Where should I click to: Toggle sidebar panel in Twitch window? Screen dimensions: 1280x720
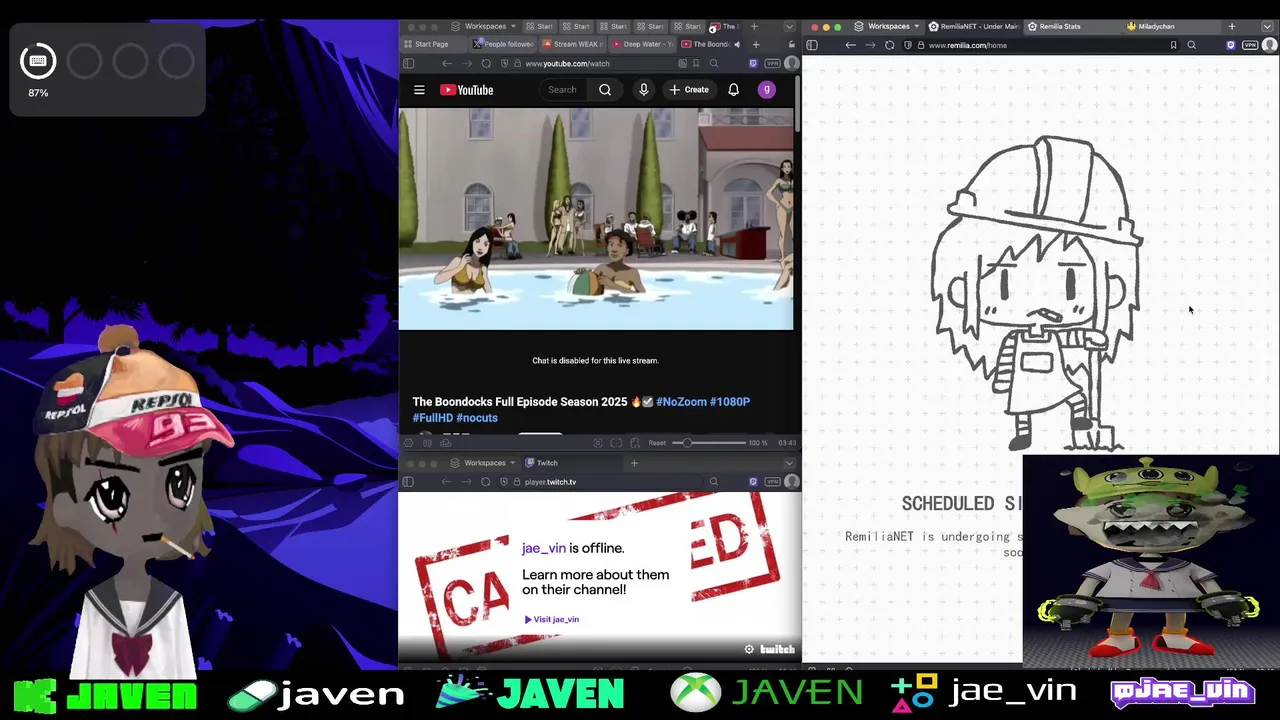409,482
